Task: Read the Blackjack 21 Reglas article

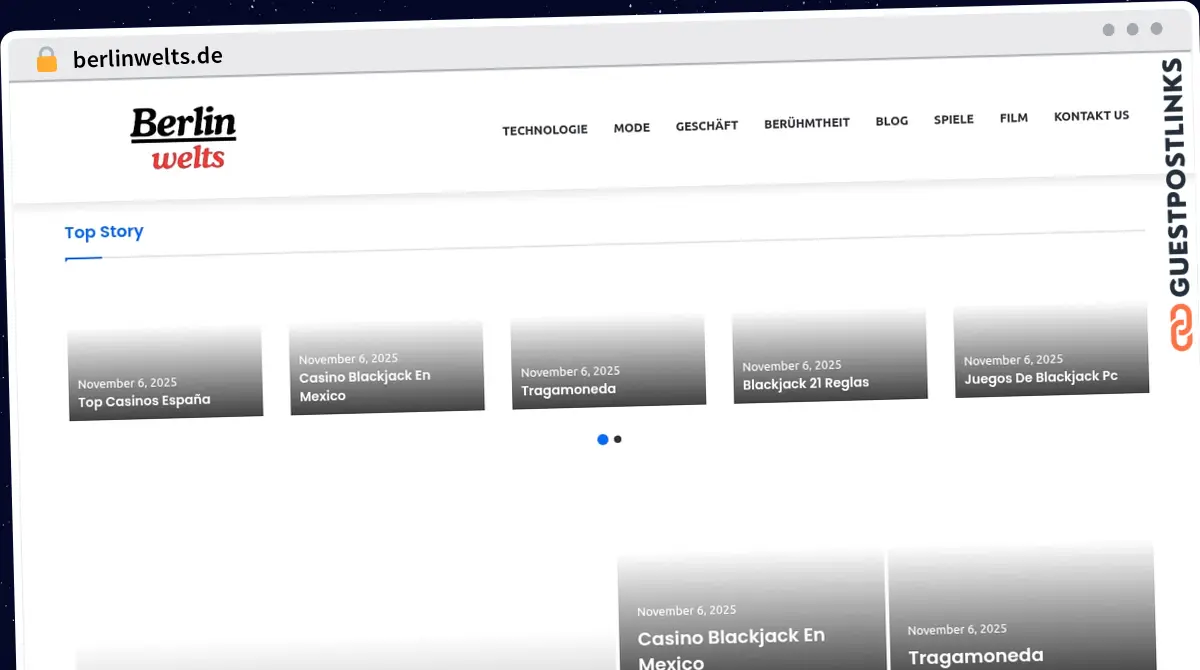Action: pos(805,383)
